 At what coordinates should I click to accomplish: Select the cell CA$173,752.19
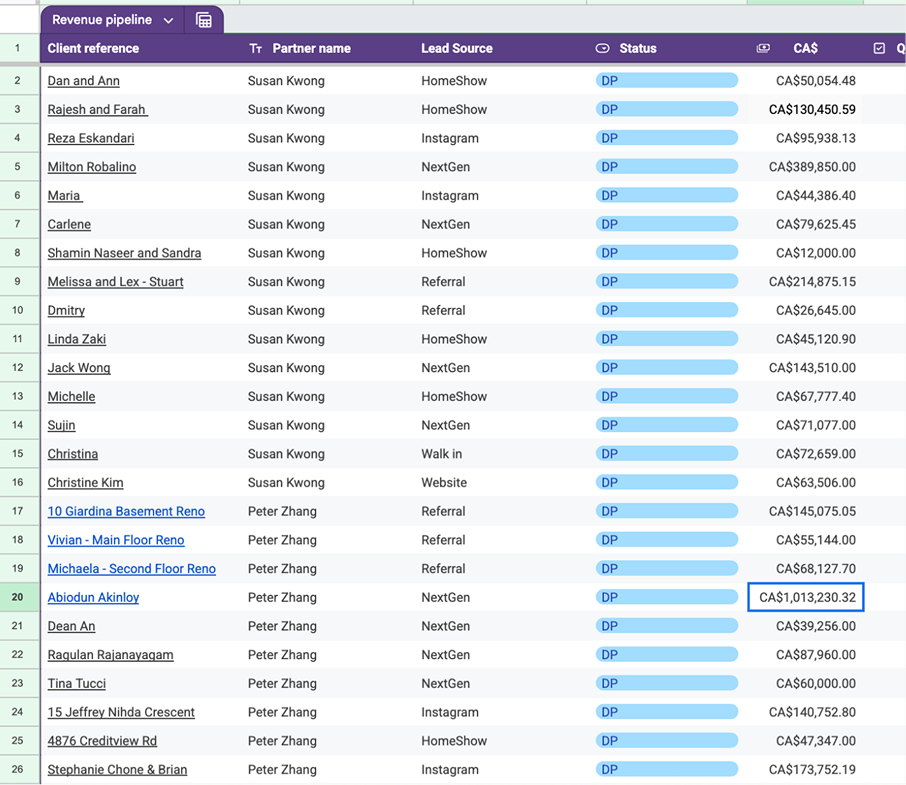[x=805, y=769]
